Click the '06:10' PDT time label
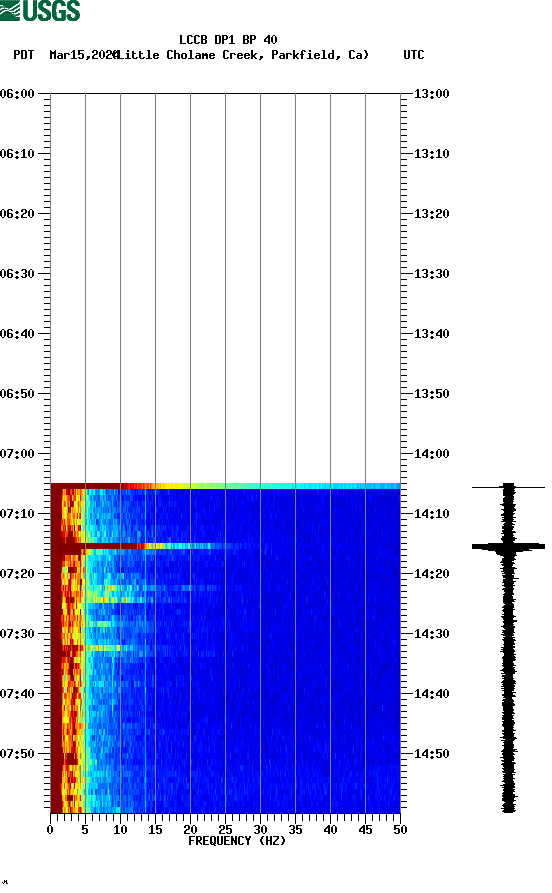 pyautogui.click(x=18, y=154)
